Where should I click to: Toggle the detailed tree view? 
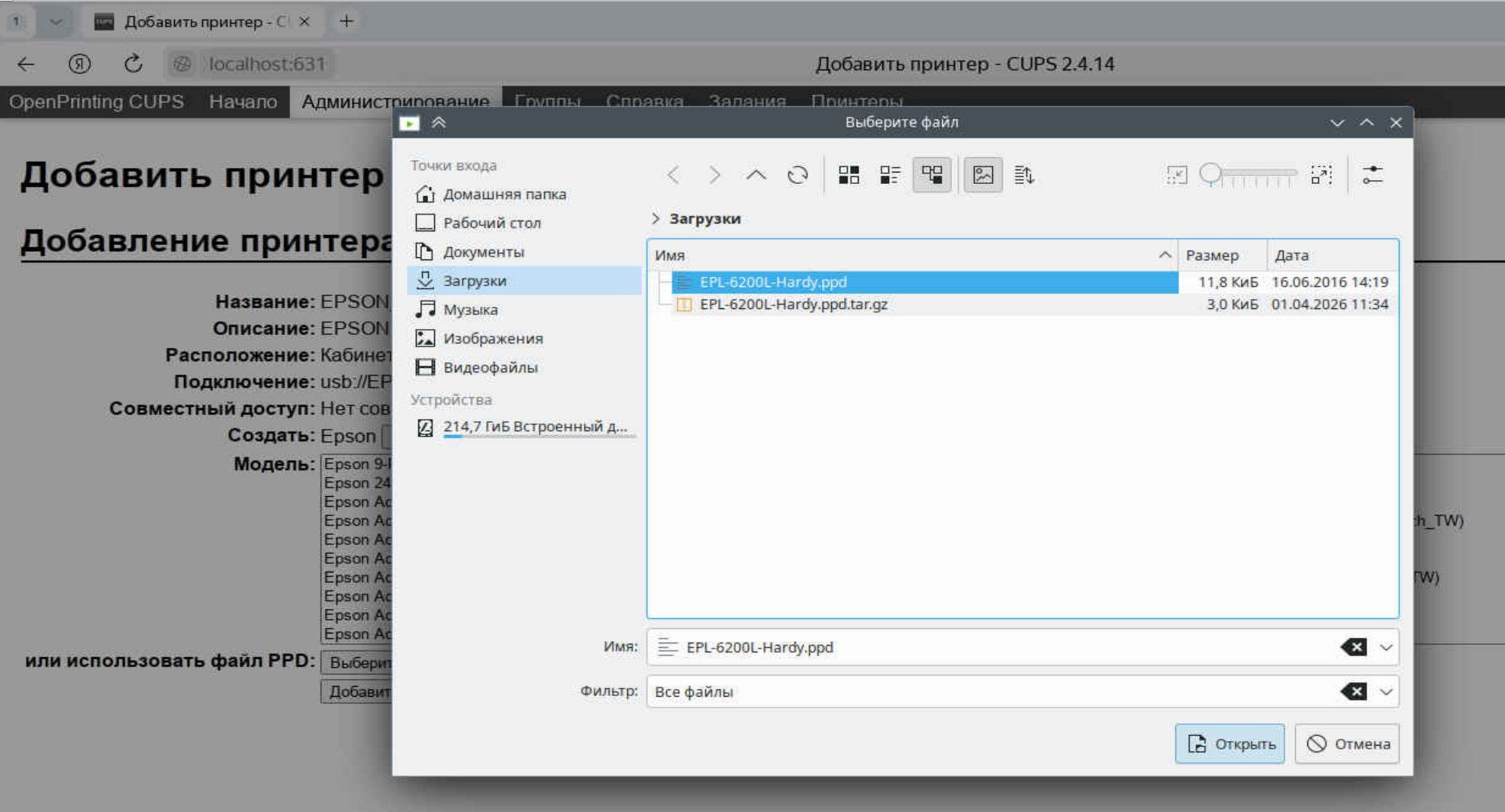(x=932, y=175)
